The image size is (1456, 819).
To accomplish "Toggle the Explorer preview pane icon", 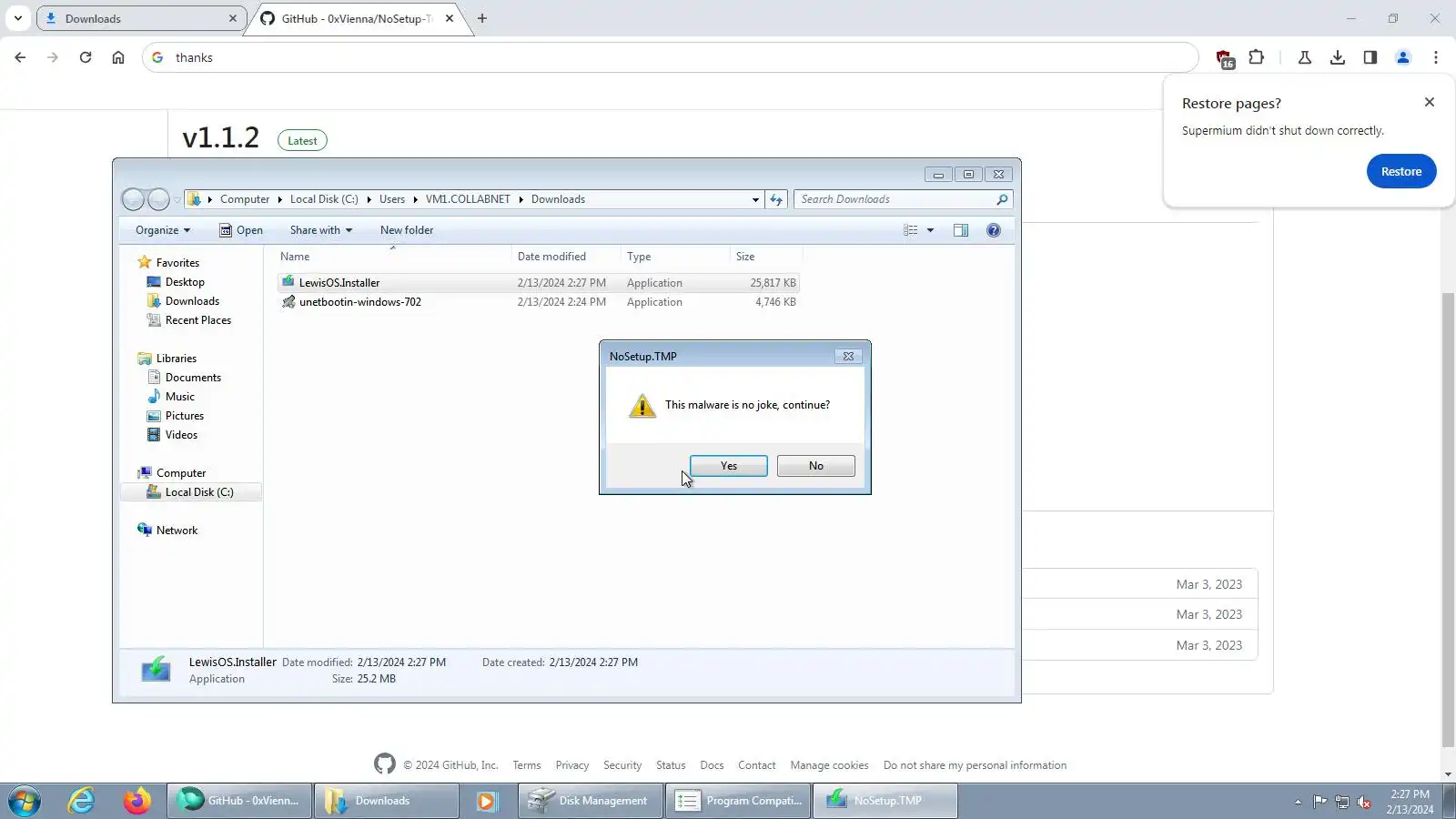I will [960, 230].
